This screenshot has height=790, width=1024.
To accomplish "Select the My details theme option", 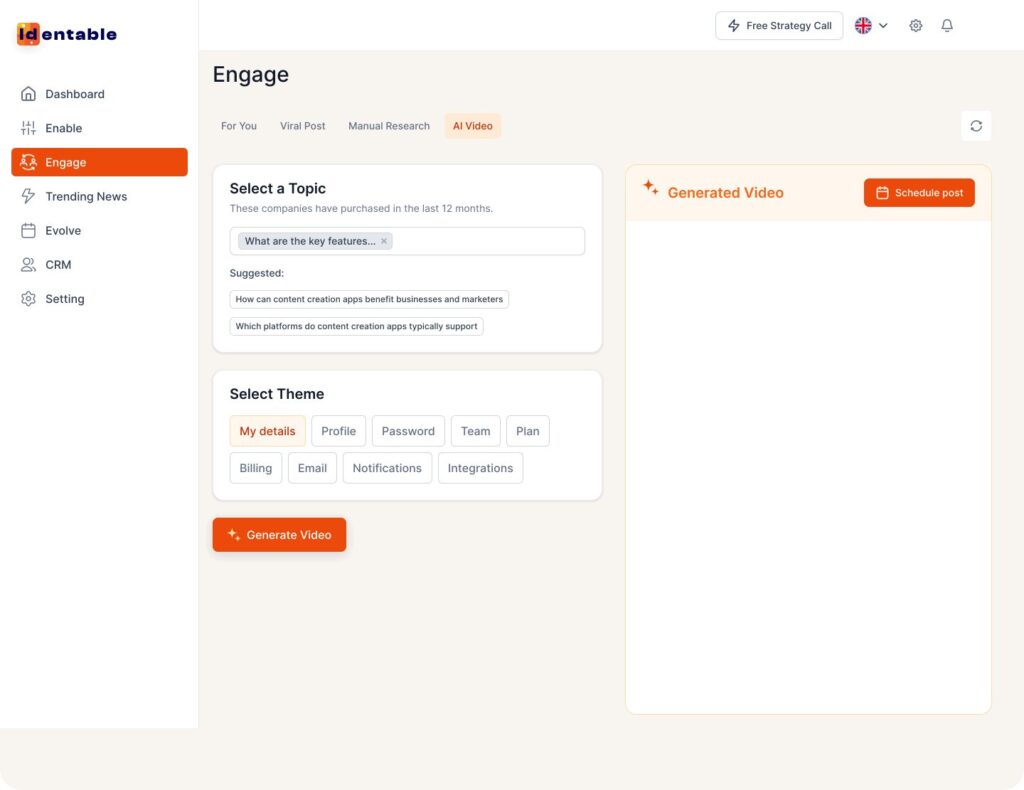I will coord(267,430).
